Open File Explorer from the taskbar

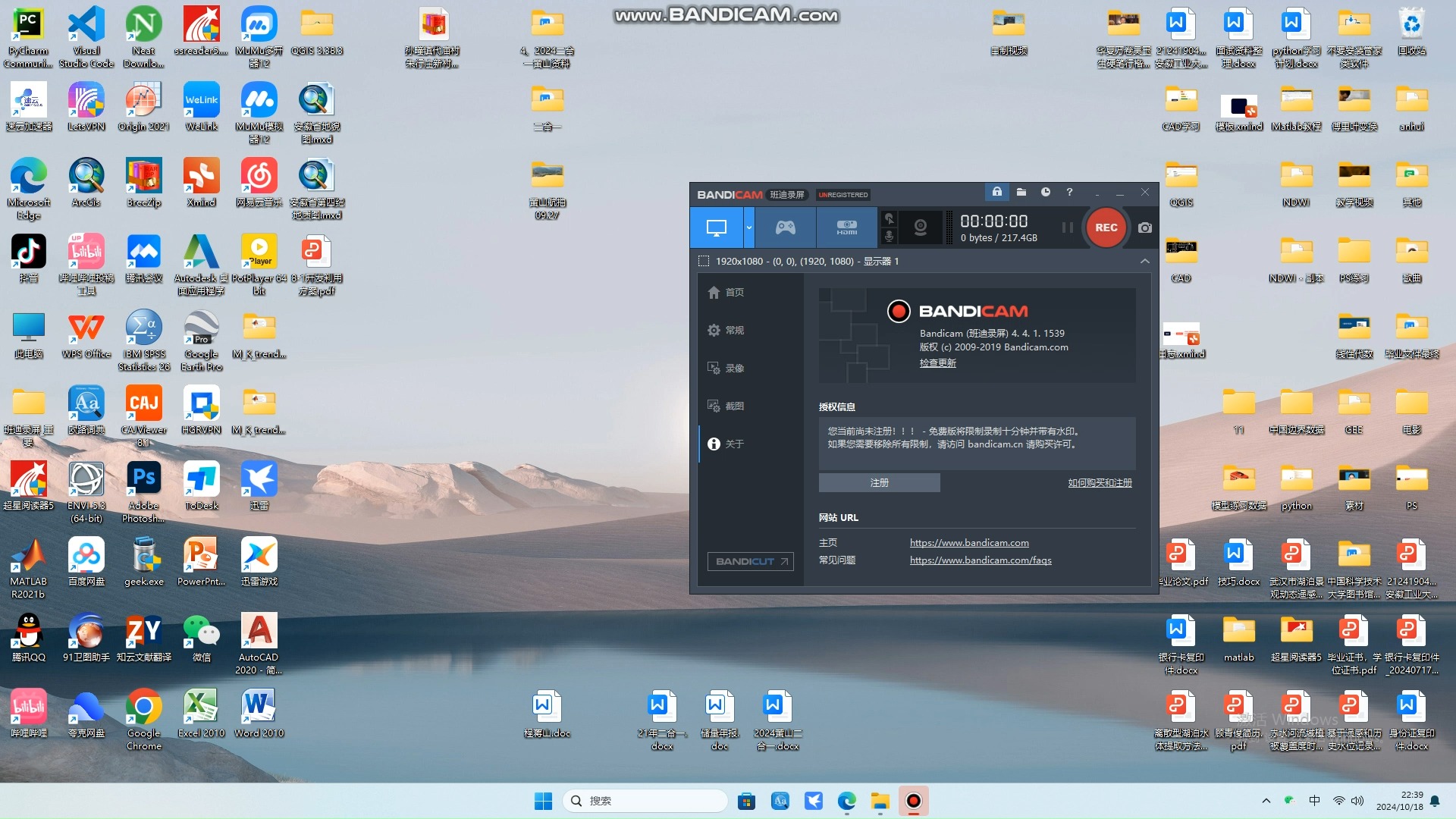880,801
